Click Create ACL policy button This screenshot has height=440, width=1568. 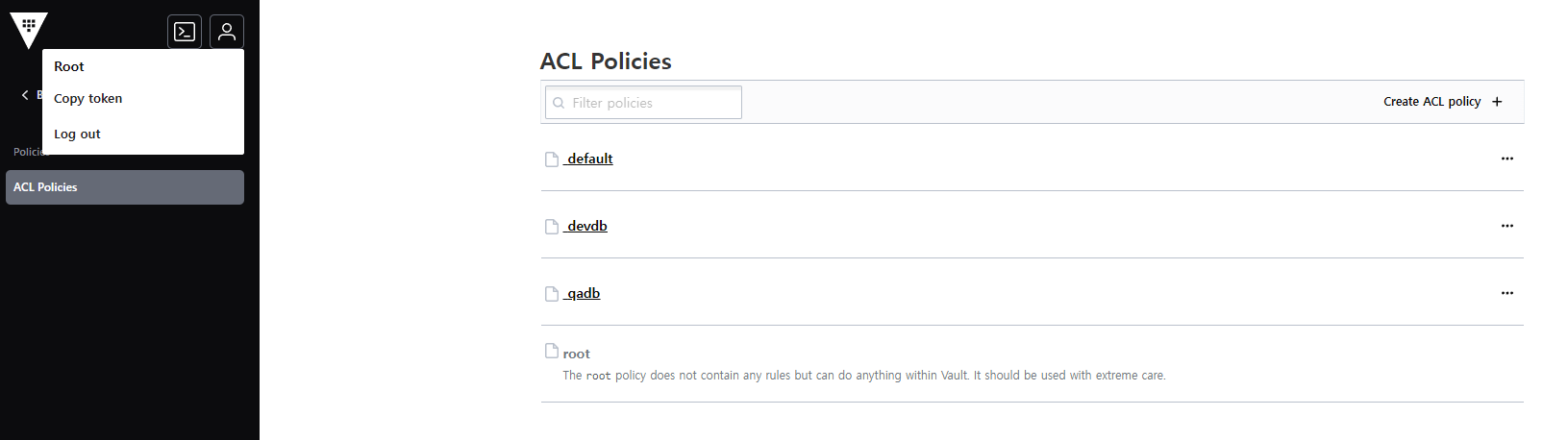tap(1441, 102)
